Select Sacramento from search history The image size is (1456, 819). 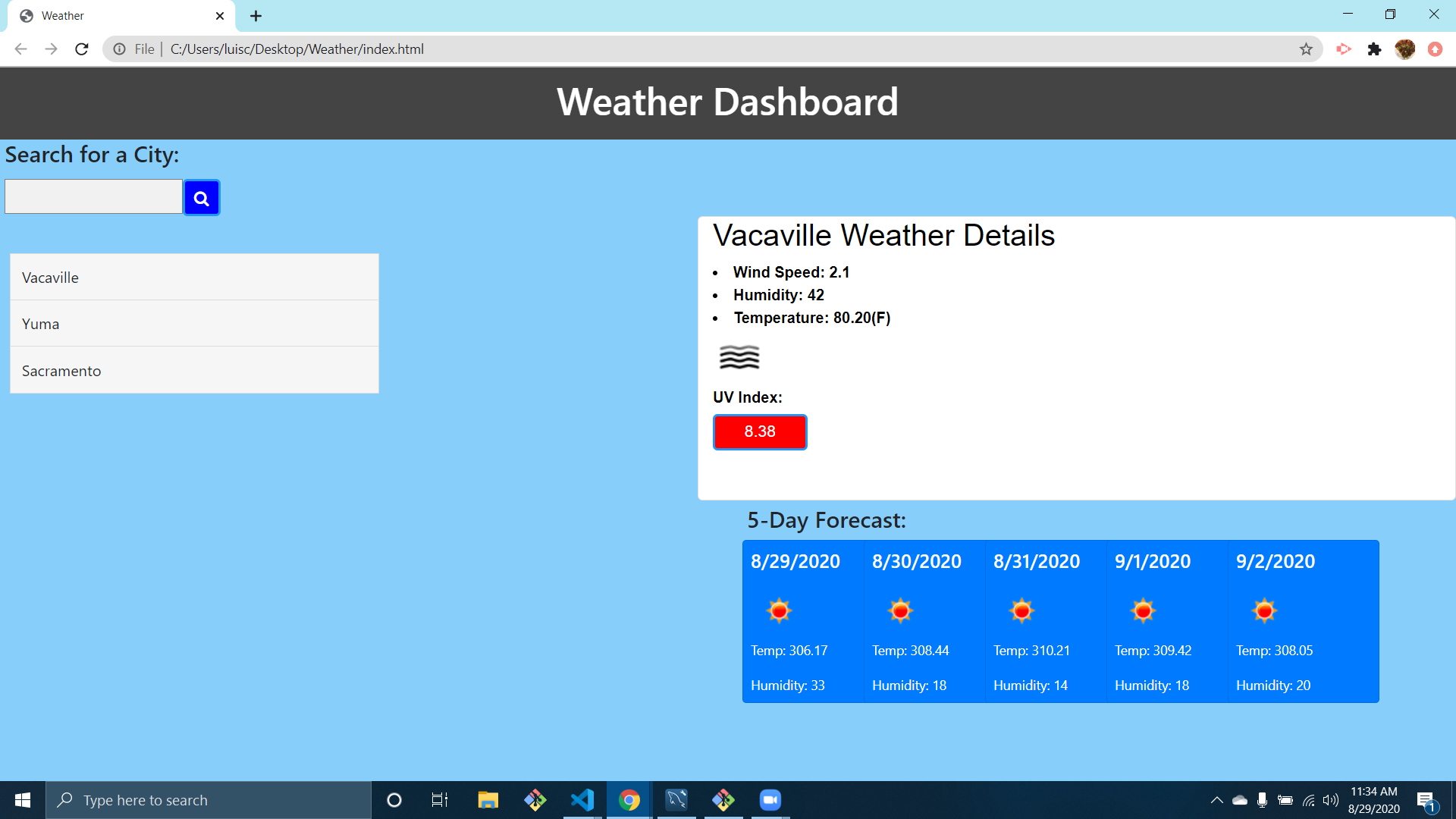tap(194, 371)
